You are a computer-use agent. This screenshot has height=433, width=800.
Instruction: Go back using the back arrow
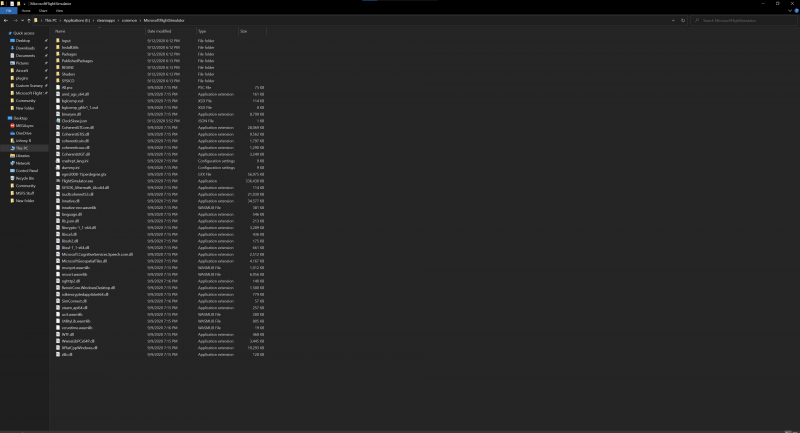tap(6, 20)
